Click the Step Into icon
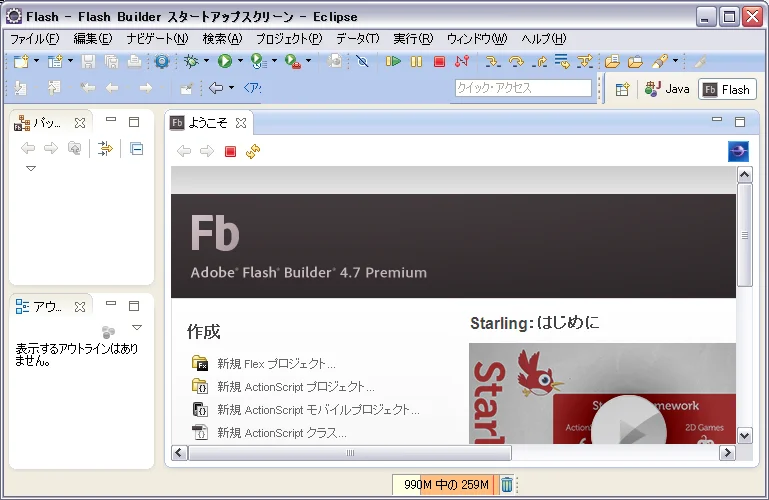The height and width of the screenshot is (500, 769). [x=493, y=61]
